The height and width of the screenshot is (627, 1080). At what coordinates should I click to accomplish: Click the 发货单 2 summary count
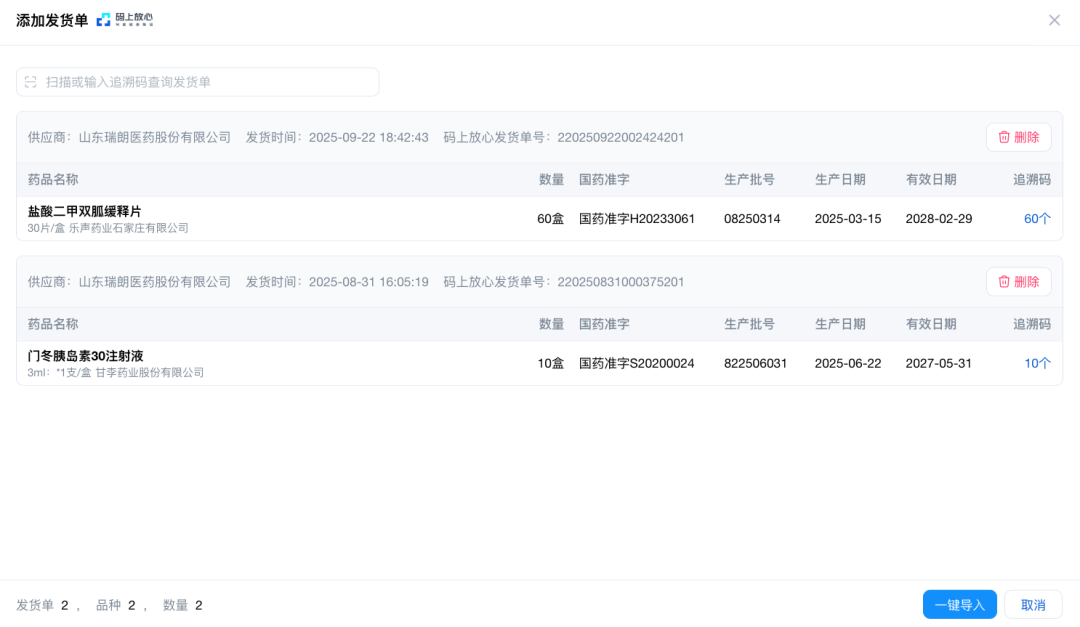pos(43,605)
